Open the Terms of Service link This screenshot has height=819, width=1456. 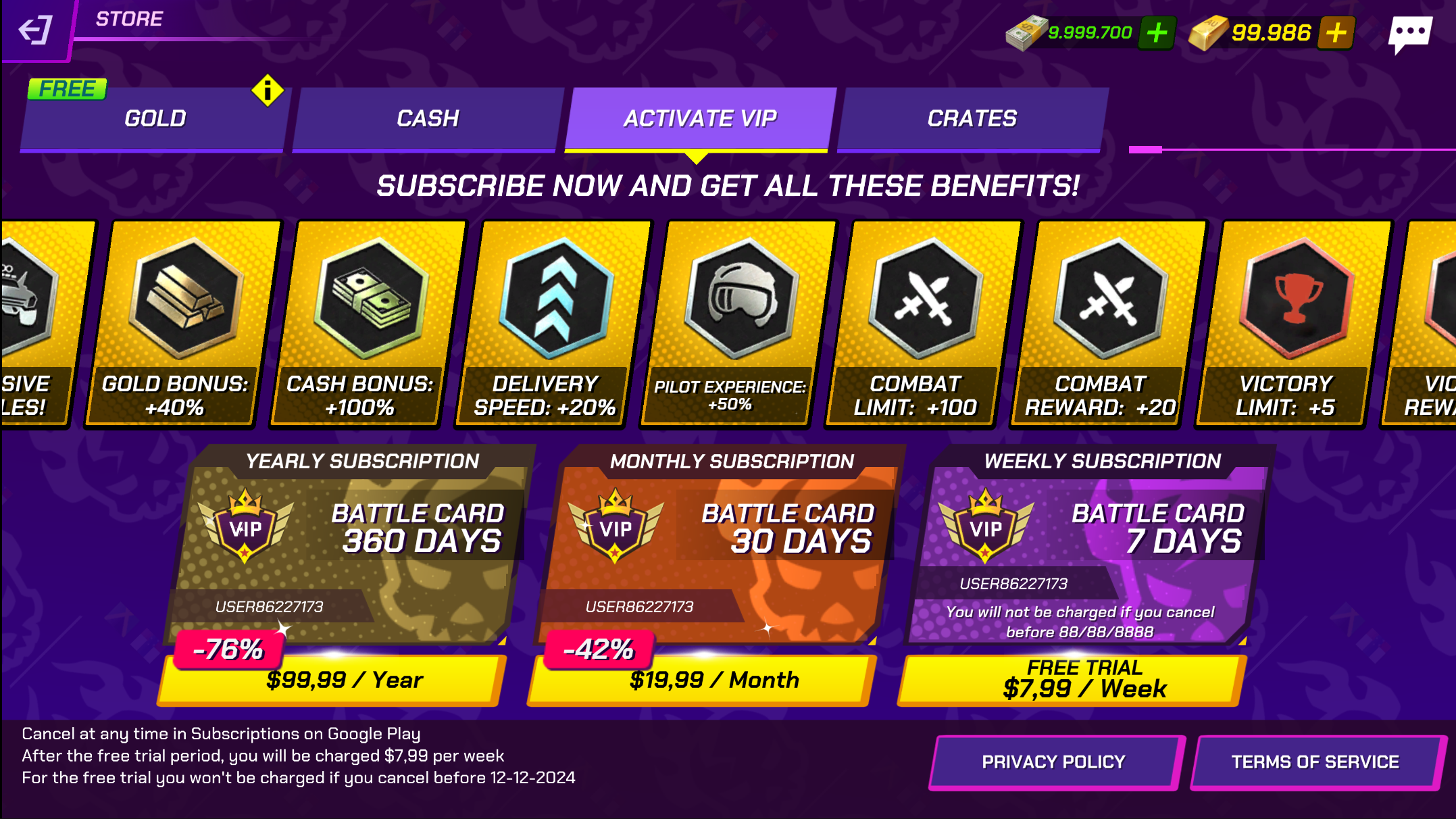pos(1315,762)
